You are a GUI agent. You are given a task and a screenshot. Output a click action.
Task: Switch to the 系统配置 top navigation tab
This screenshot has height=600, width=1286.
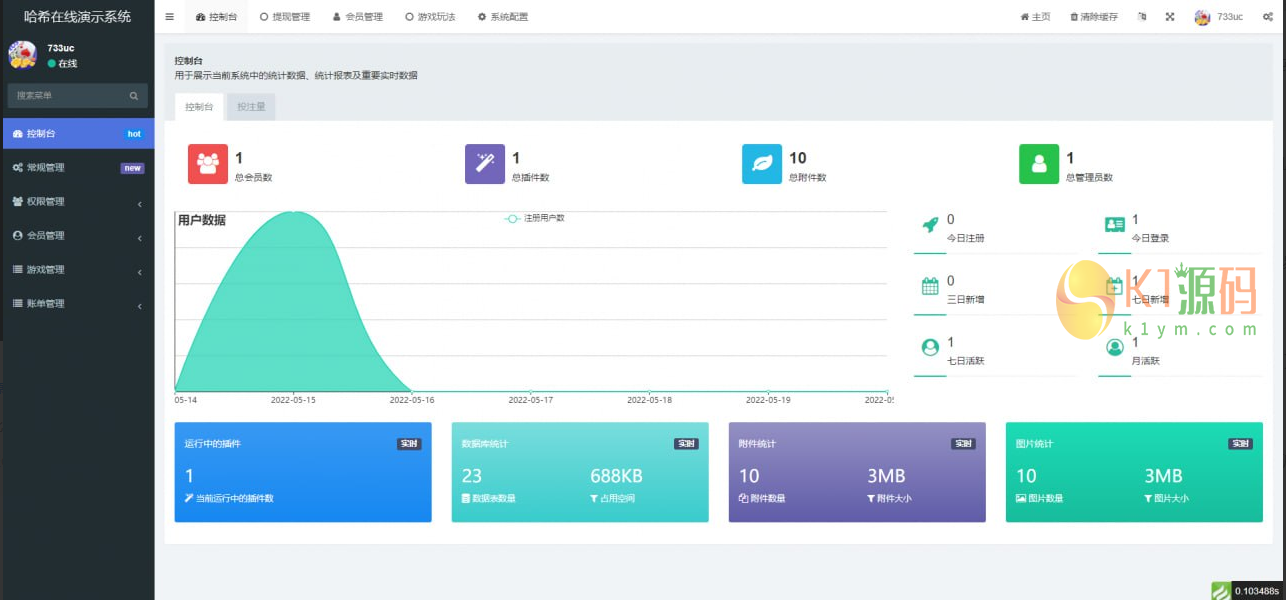pos(503,17)
